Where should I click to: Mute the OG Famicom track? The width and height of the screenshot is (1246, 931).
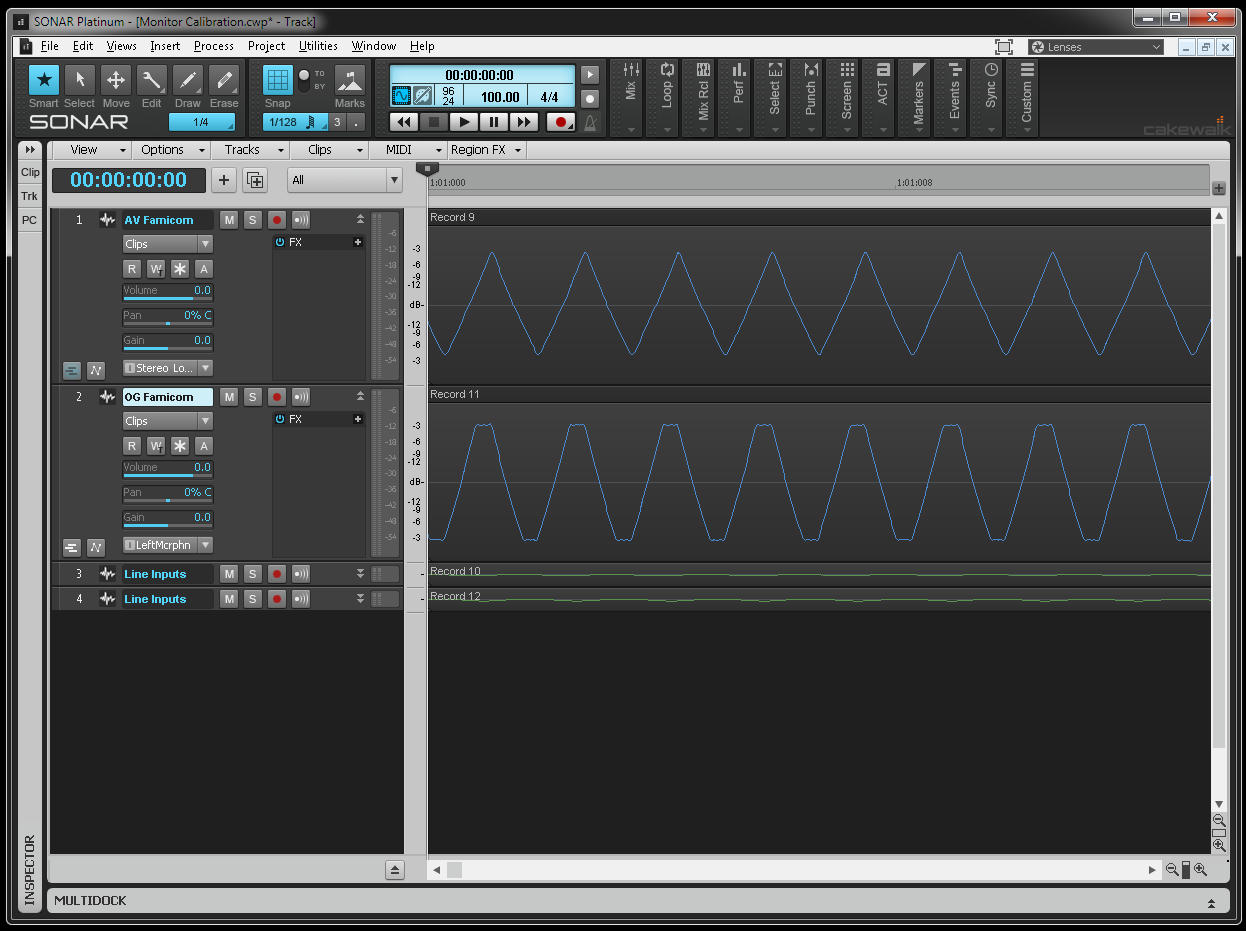[x=229, y=397]
